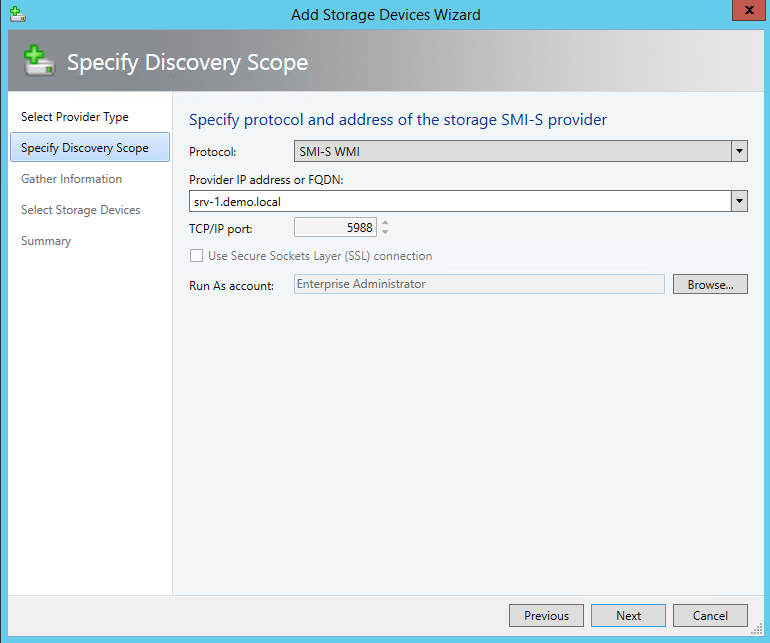Screen dimensions: 770x643
Task: Click the TCP/IP port number field
Action: tap(335, 228)
